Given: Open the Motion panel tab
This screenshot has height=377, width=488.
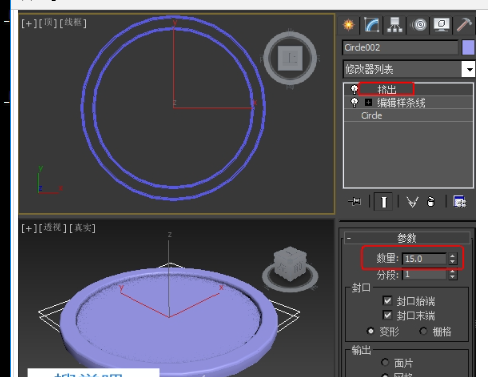Looking at the screenshot, I should 420,25.
